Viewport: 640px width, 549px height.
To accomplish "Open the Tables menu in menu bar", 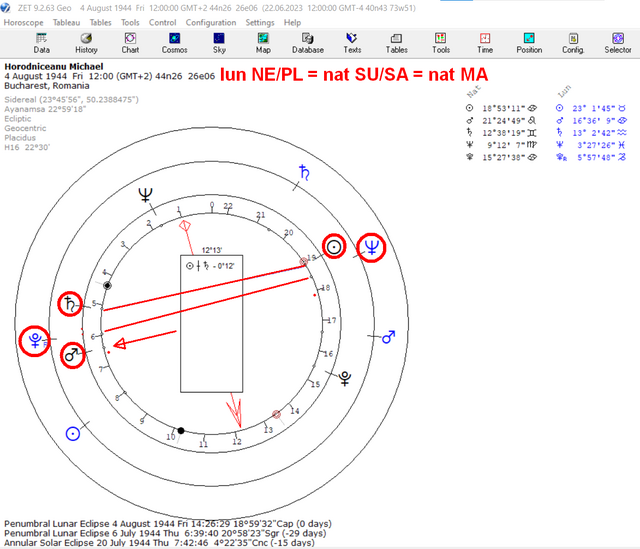I will tap(100, 22).
